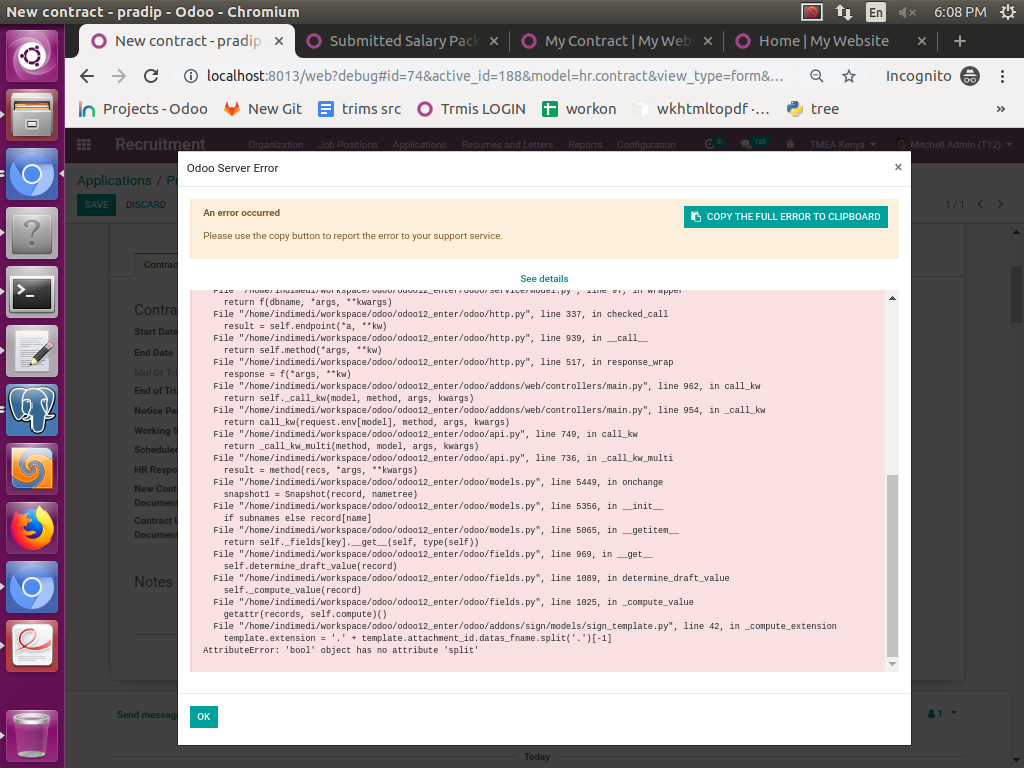This screenshot has width=1024, height=768.
Task: Click inside the address bar
Action: [450, 75]
